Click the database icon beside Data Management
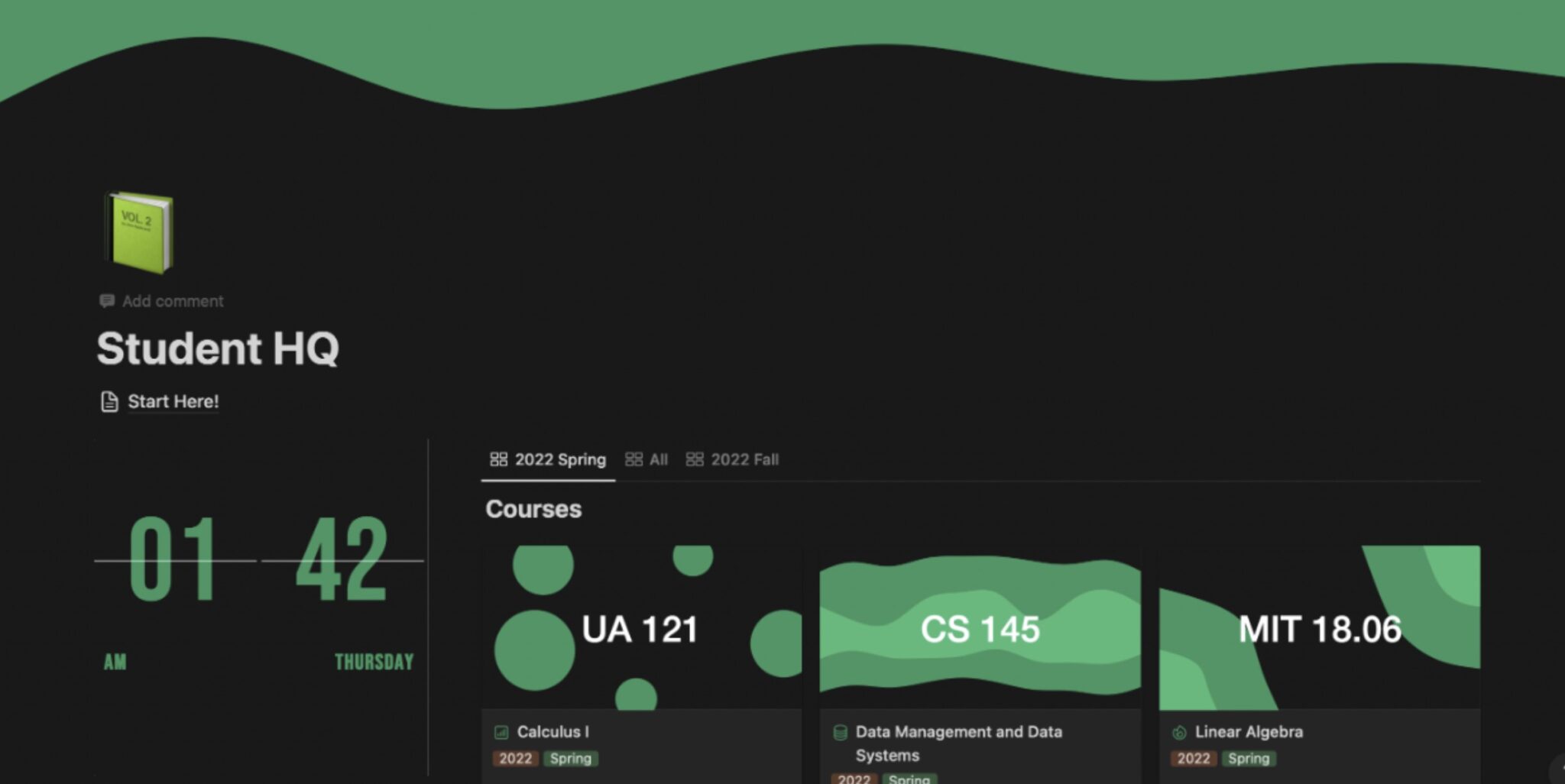This screenshot has height=784, width=1565. pos(840,732)
